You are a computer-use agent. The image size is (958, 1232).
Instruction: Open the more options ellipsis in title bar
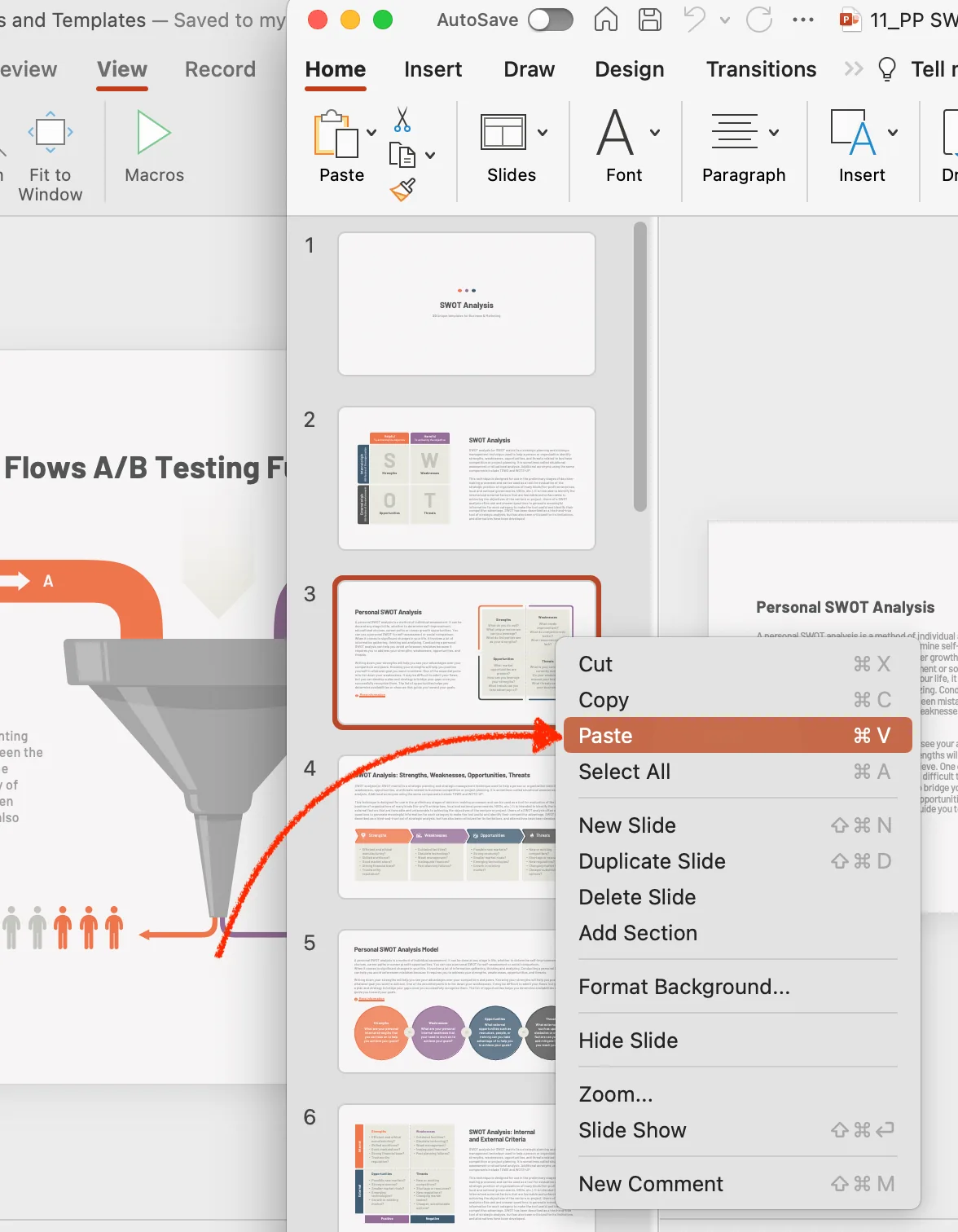[x=803, y=20]
